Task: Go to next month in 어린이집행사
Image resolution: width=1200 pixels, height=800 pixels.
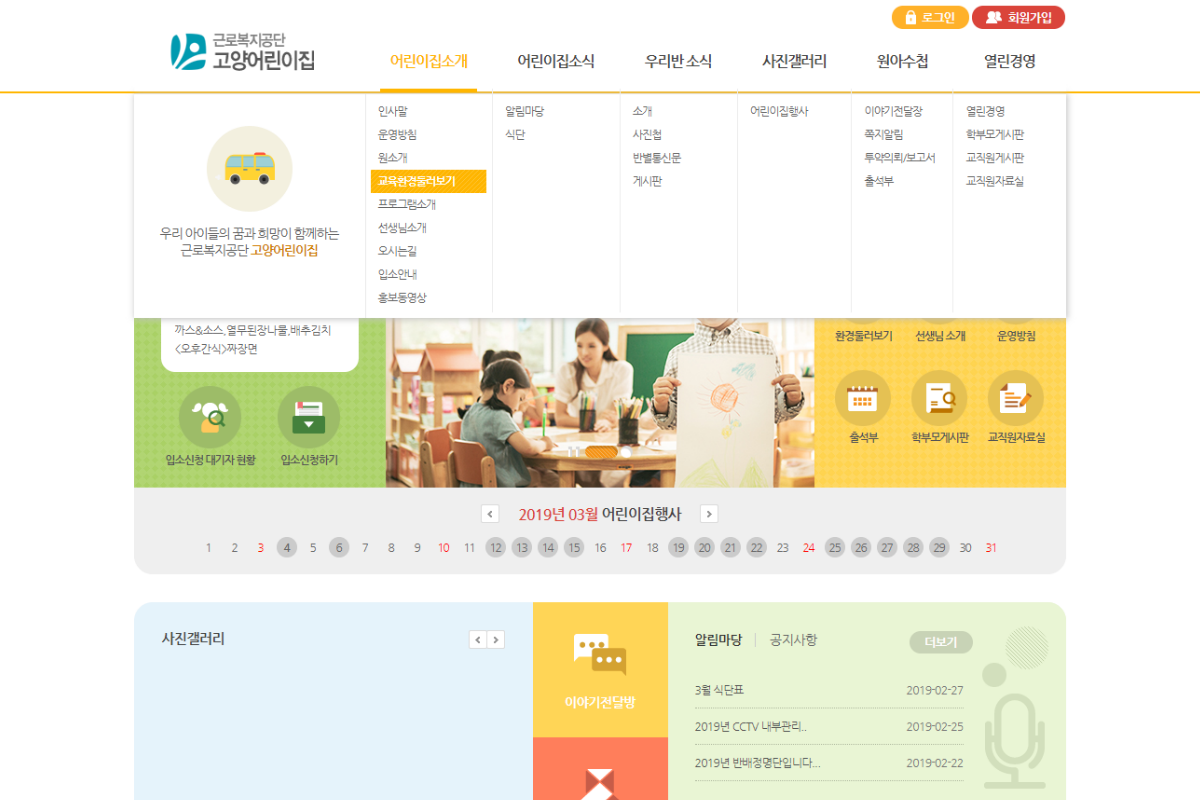Action: 709,514
